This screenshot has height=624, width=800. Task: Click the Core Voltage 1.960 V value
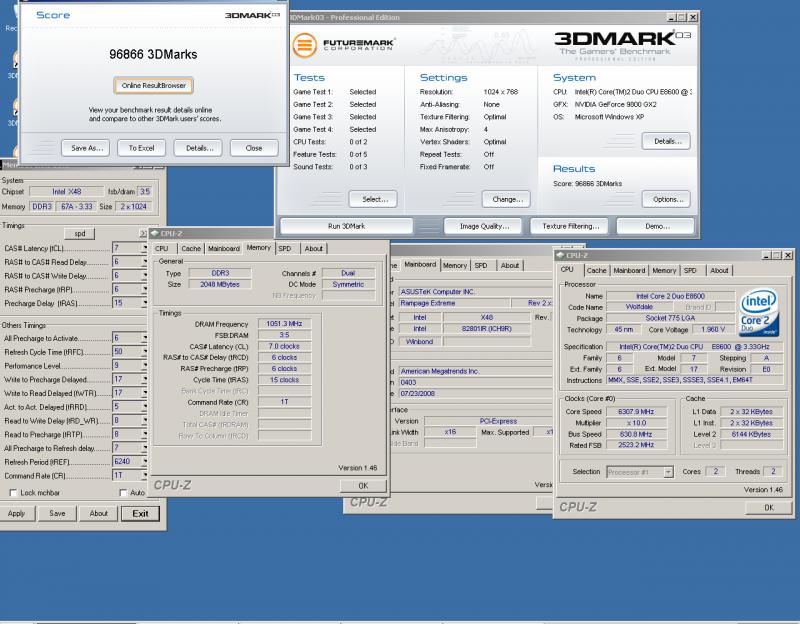pos(713,330)
